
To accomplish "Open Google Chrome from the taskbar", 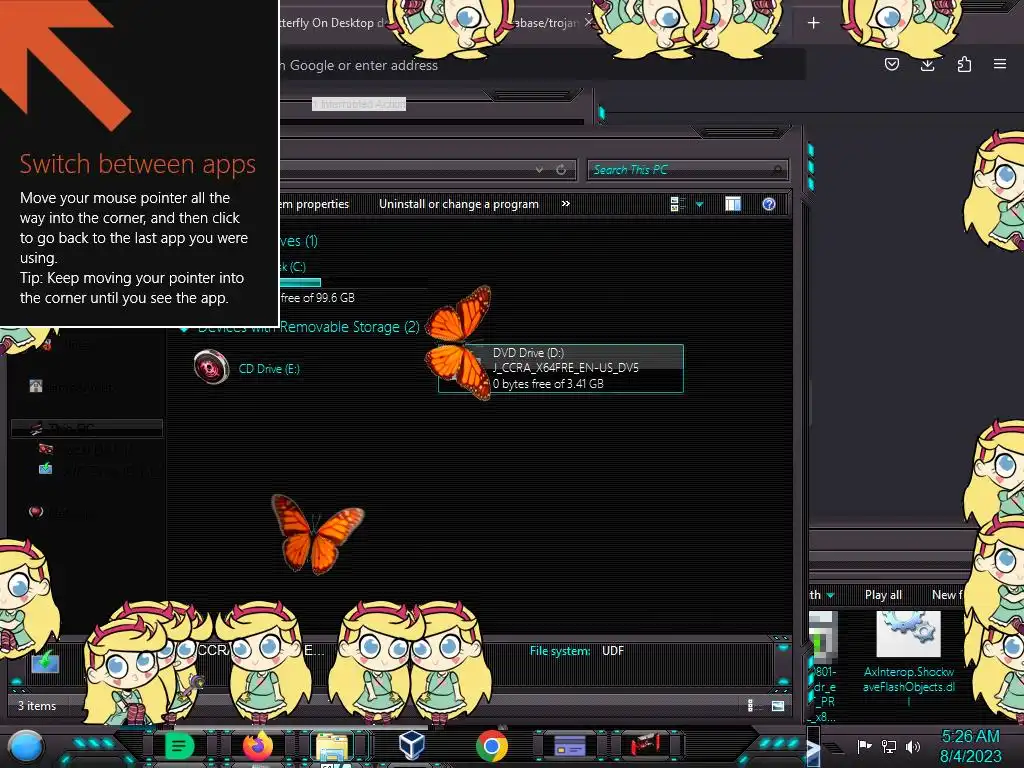I will pos(491,746).
